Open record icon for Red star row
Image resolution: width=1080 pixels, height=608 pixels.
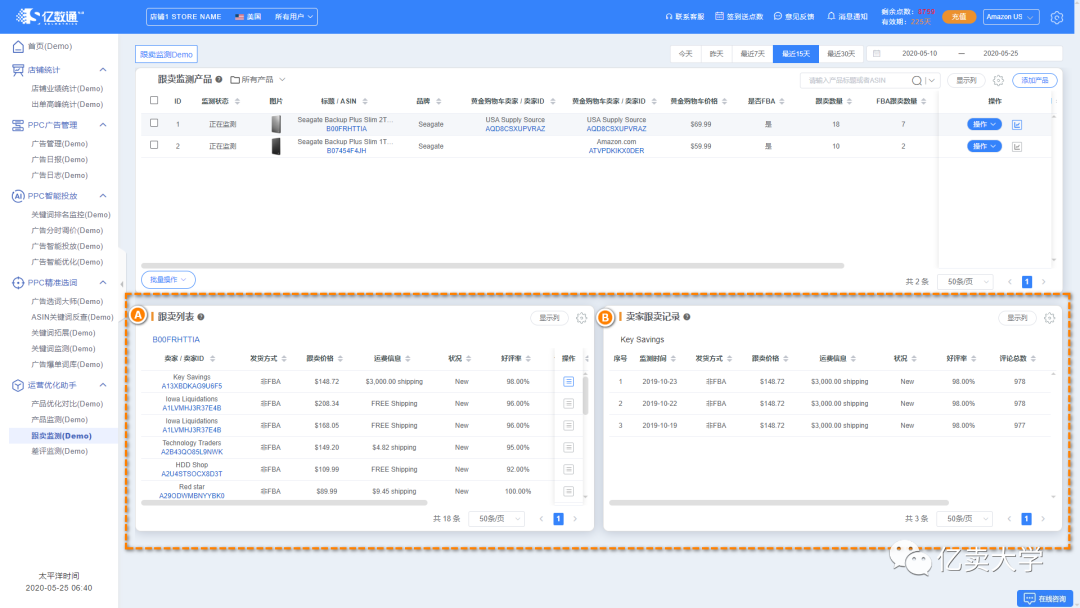pos(568,492)
